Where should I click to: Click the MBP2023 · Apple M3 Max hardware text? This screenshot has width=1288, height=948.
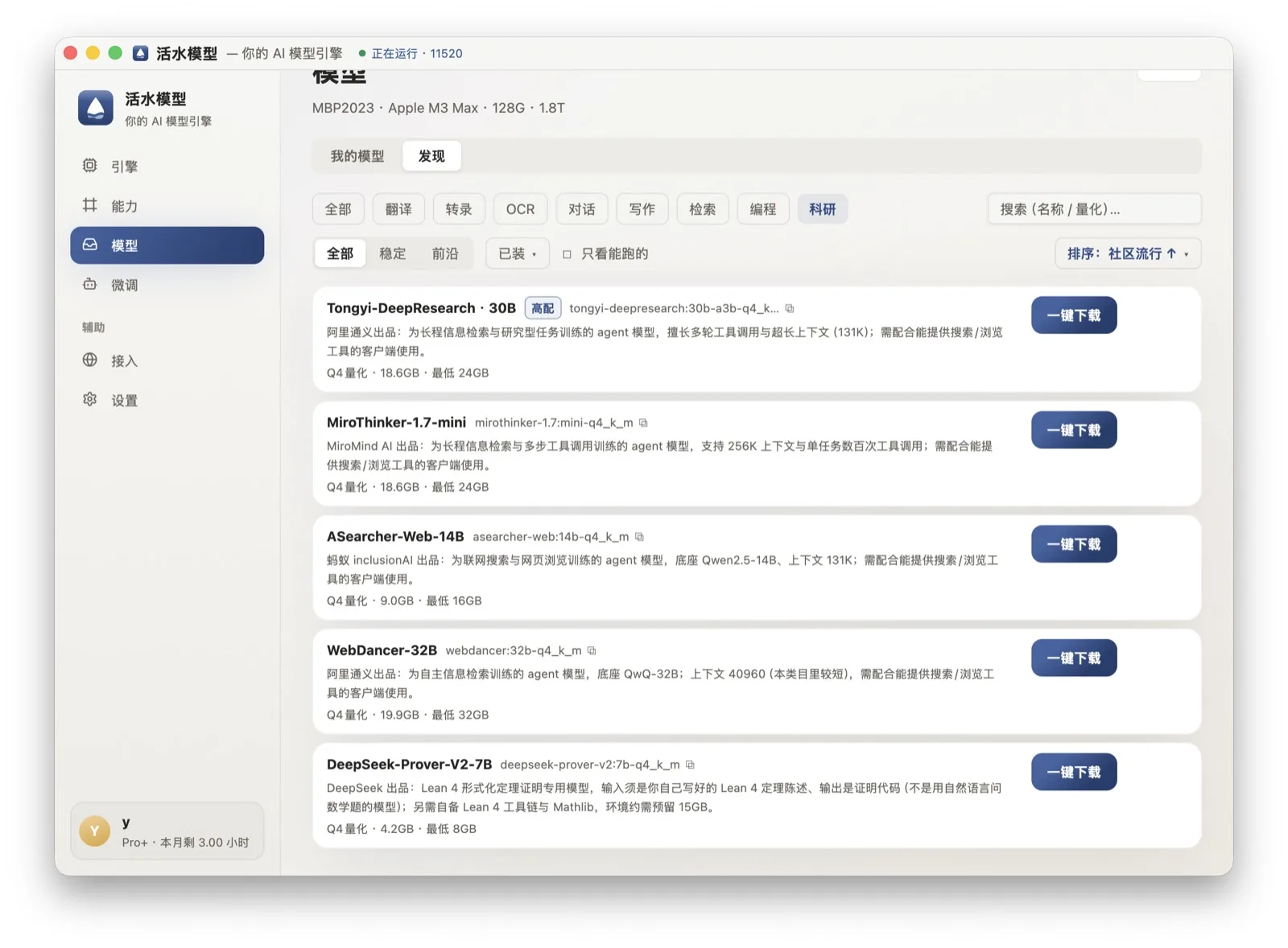pyautogui.click(x=439, y=108)
